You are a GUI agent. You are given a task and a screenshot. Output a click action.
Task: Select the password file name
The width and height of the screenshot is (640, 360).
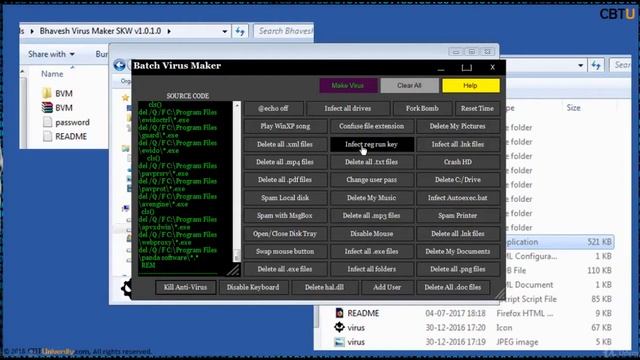tap(72, 122)
